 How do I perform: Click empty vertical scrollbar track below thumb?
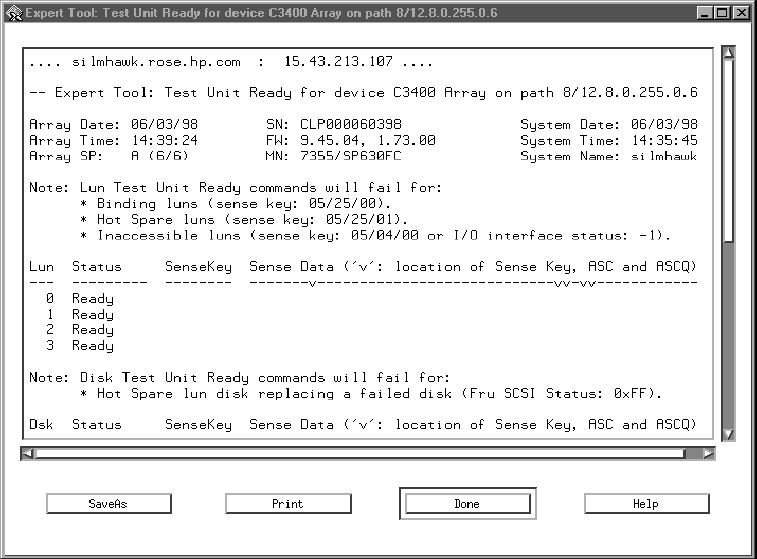(729, 340)
